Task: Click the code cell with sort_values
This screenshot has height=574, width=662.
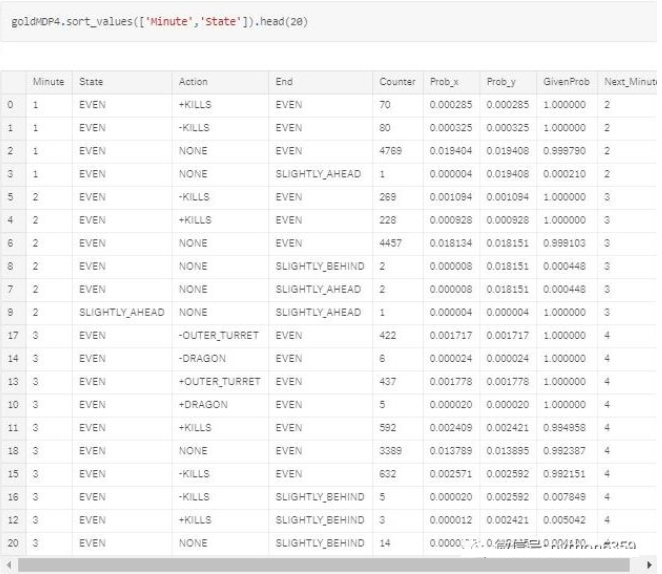Action: point(328,22)
